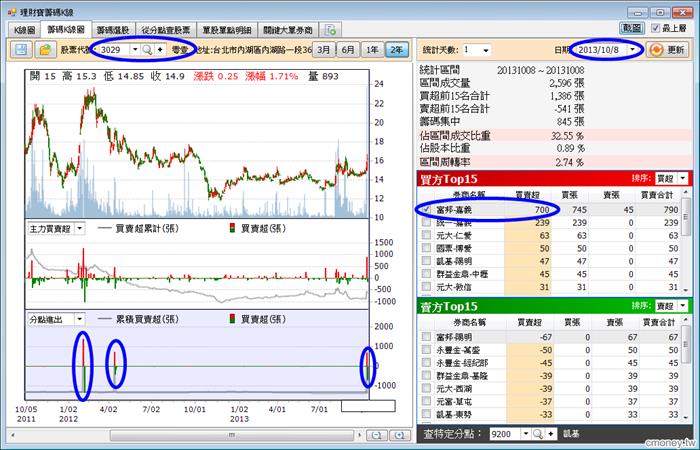
Task: Click the plus button beside branch 9200
Action: [x=551, y=434]
